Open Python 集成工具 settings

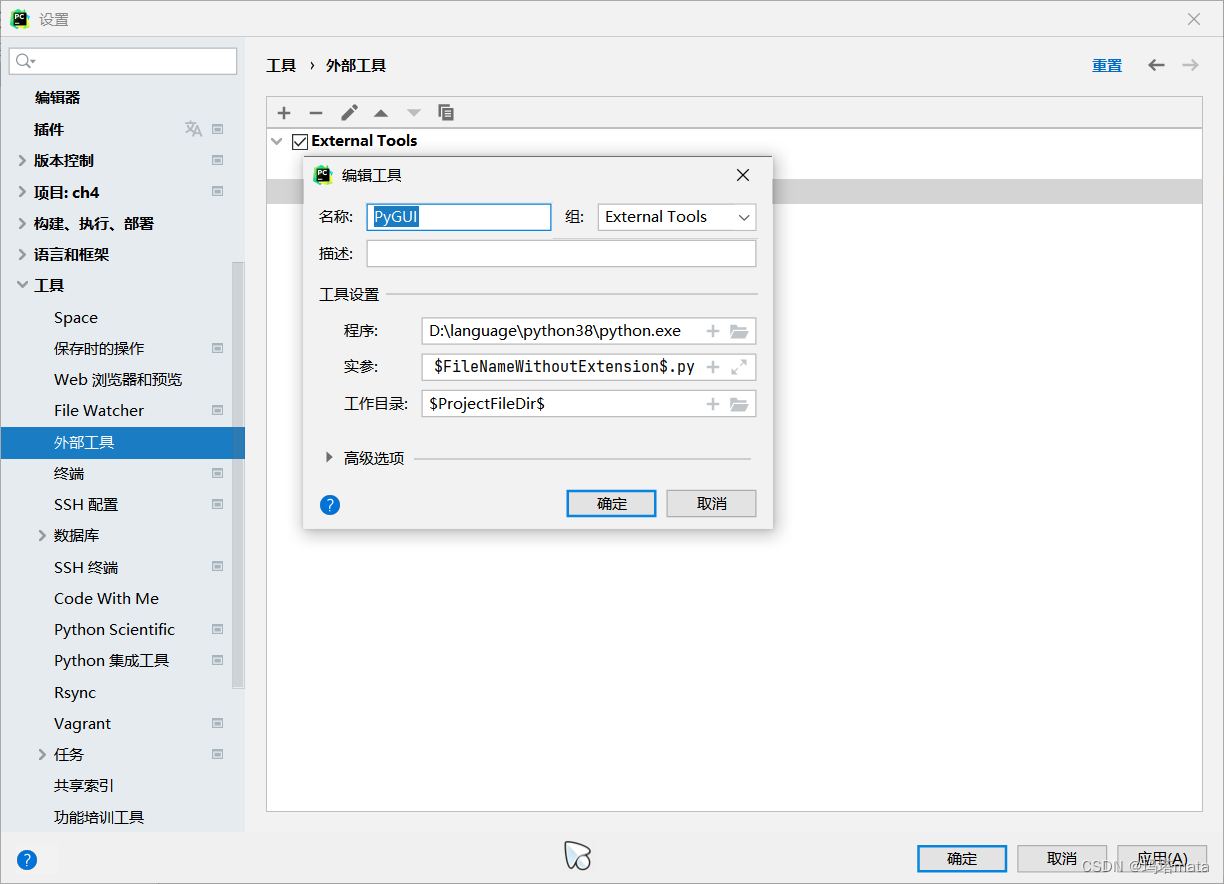pos(111,660)
